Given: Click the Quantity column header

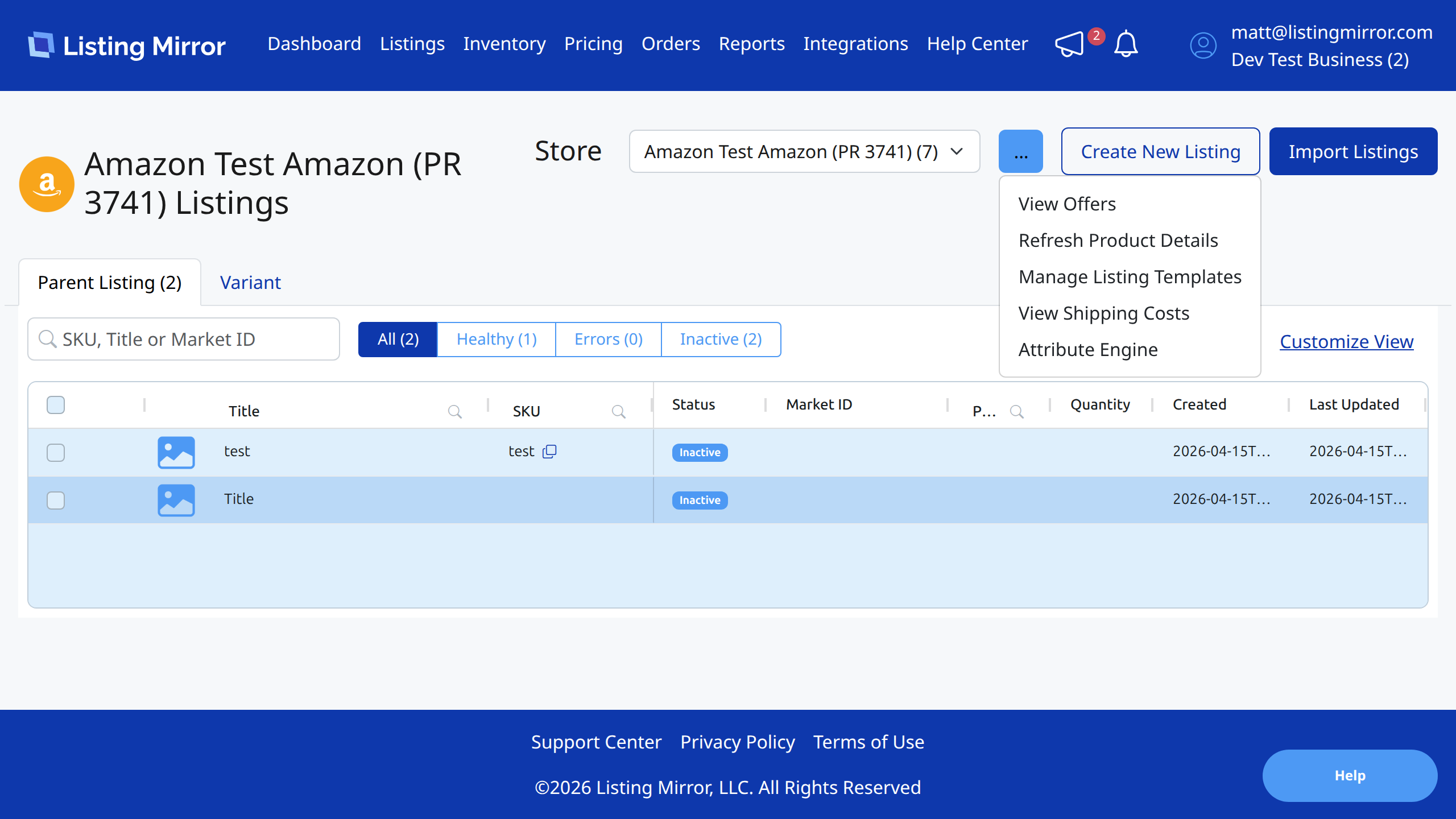Looking at the screenshot, I should point(1101,404).
